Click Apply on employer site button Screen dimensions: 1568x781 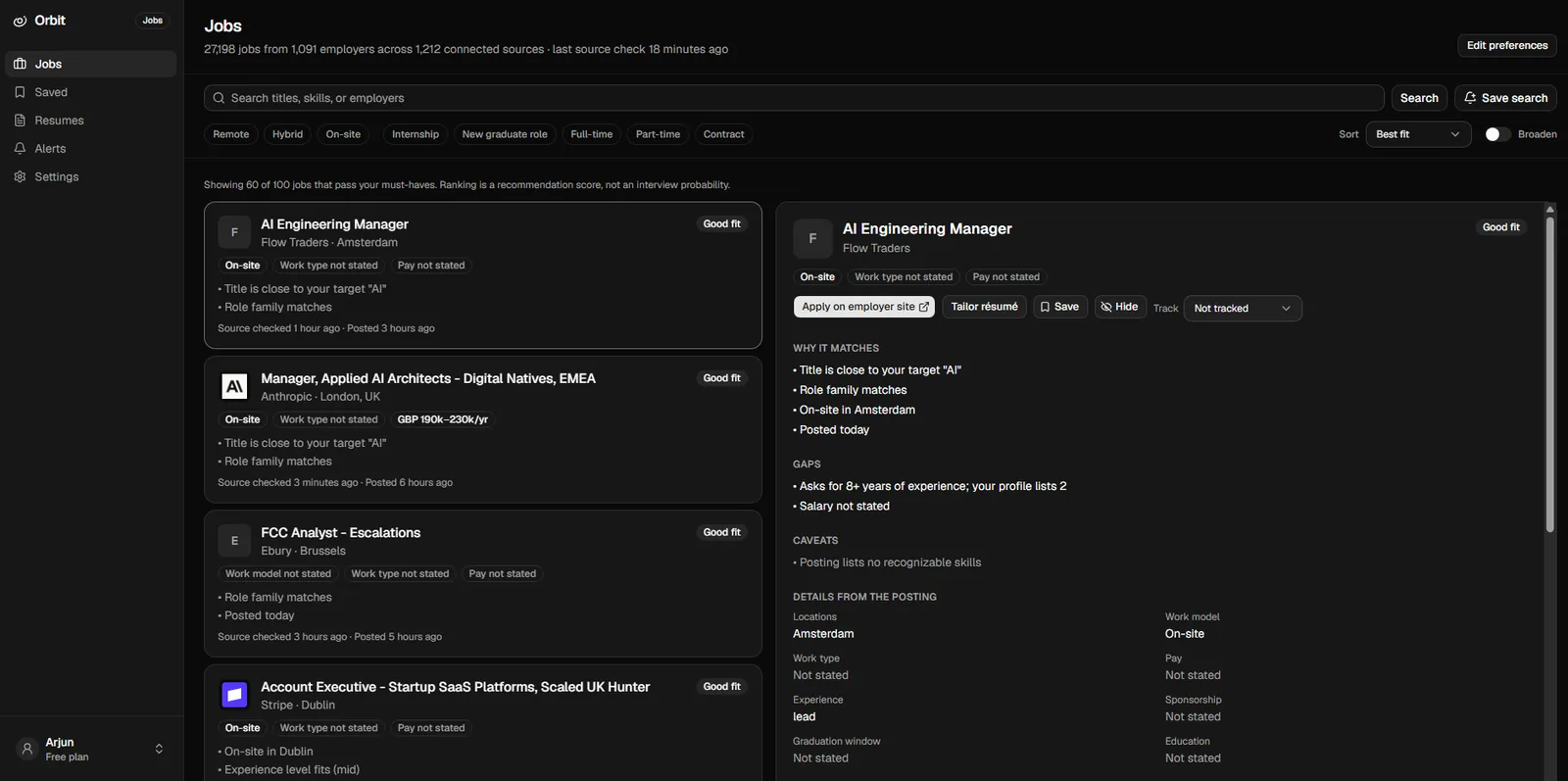864,307
